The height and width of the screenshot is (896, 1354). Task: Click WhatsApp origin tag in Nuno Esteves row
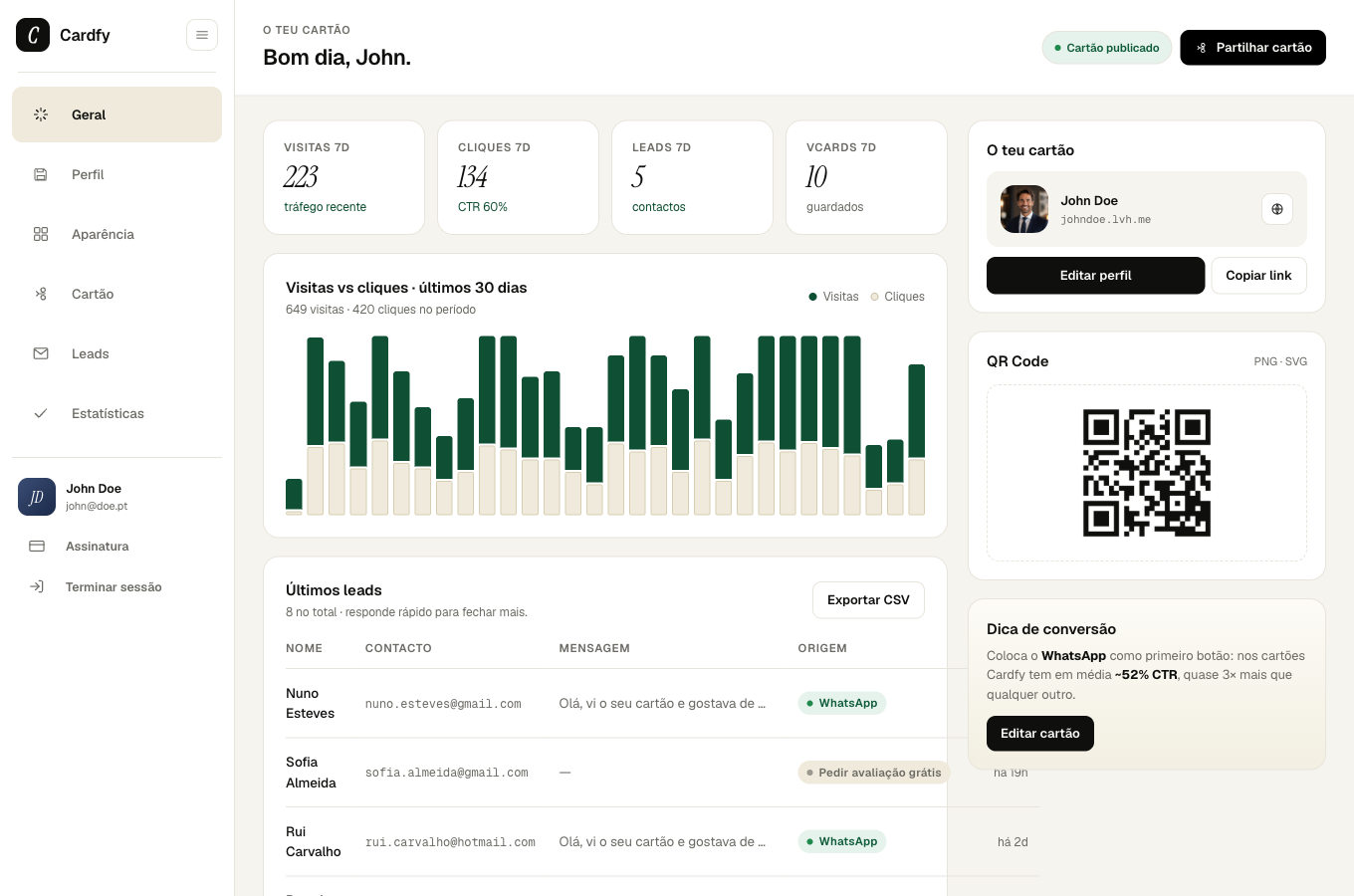(841, 703)
